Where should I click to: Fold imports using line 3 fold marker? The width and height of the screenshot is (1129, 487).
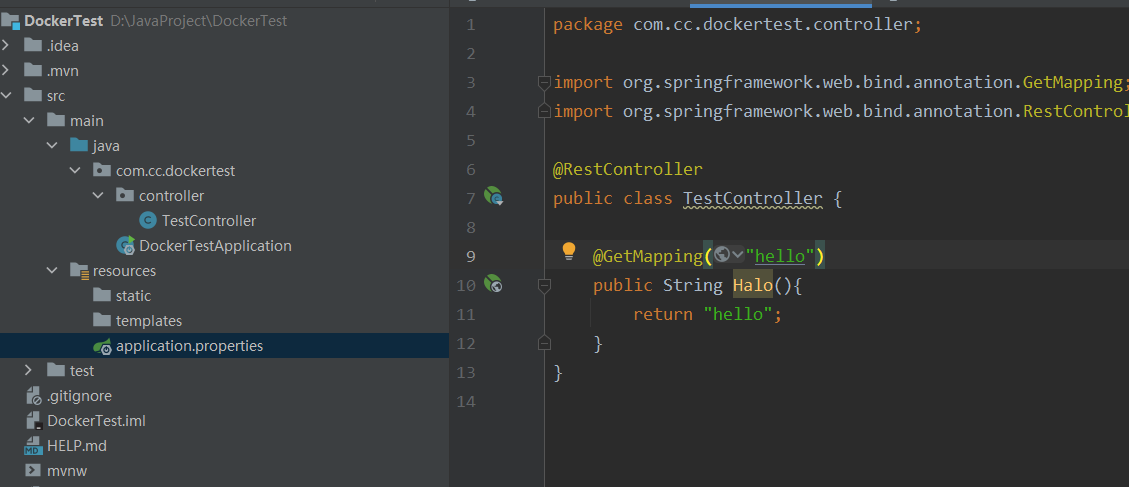coord(544,82)
